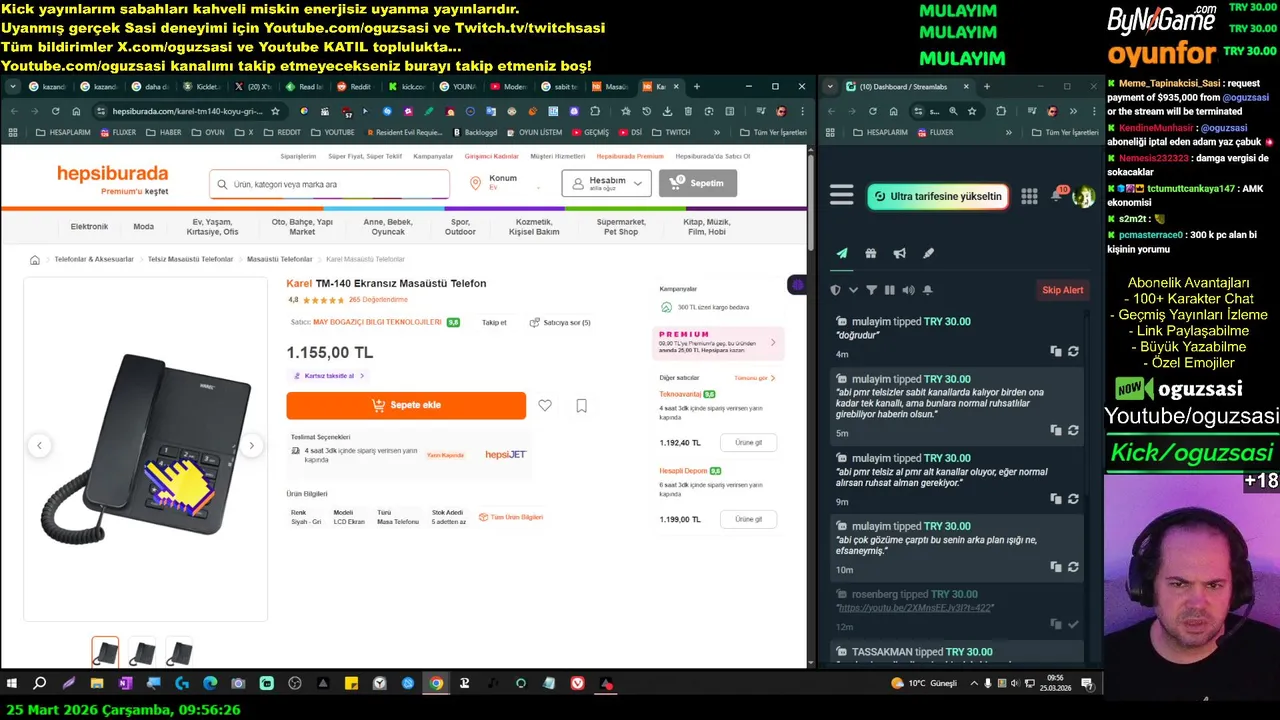
Task: Select the paper plane recent events tab
Action: 842,253
